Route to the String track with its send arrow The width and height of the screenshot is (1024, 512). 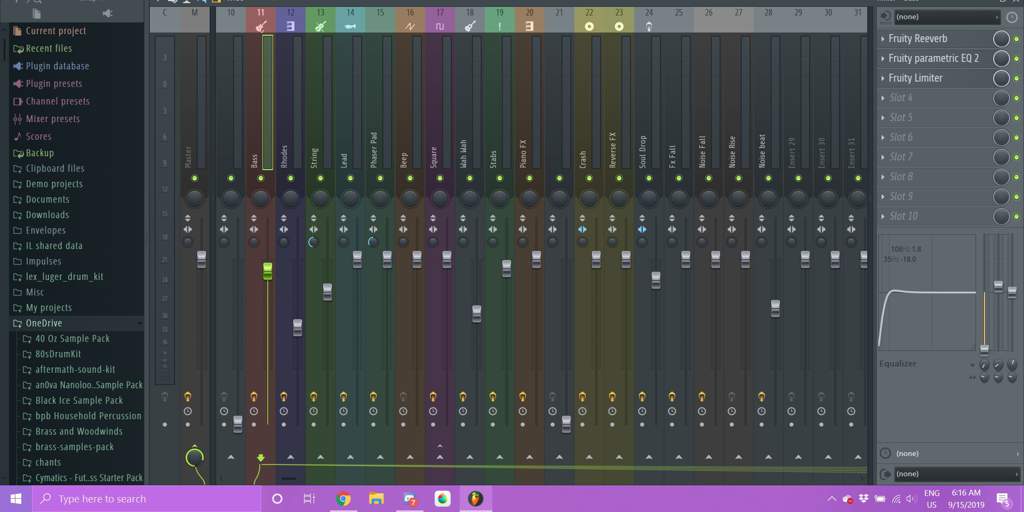[x=320, y=458]
